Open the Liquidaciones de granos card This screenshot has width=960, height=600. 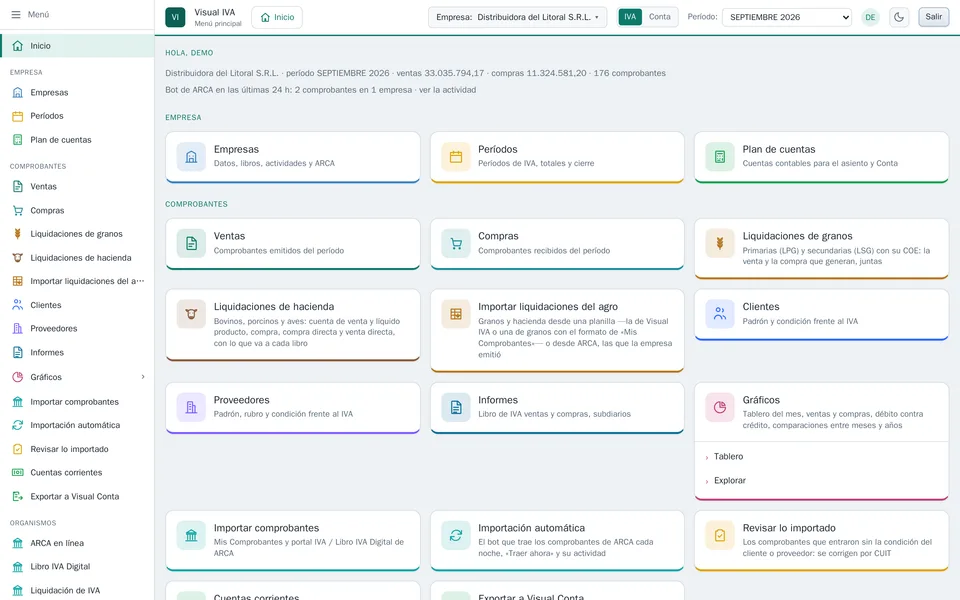[822, 249]
